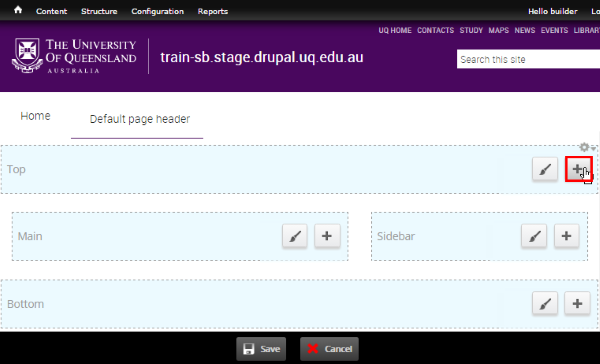Click the train-sb.stage.drupal.uq.edu.au site title
Image resolution: width=600 pixels, height=364 pixels.
point(262,57)
